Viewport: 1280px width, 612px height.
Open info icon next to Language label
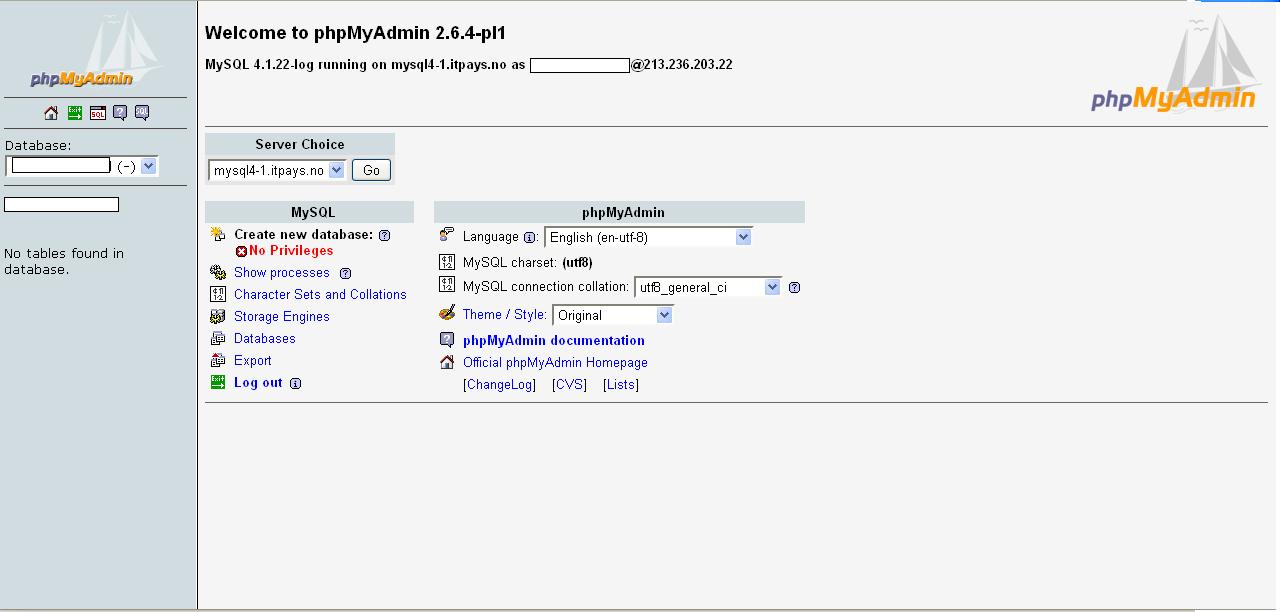tap(530, 238)
